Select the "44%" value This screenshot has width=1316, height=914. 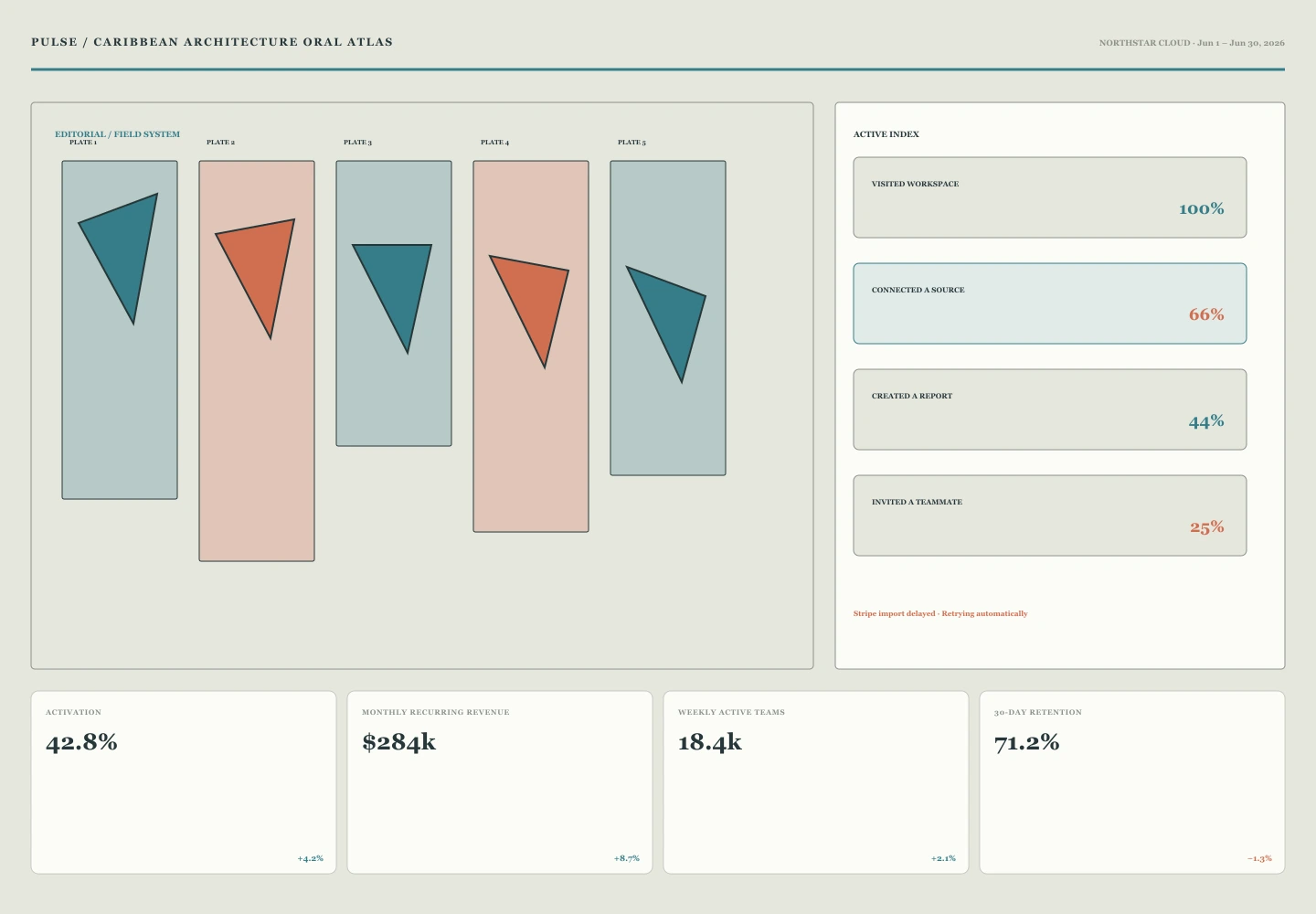[x=1206, y=421]
